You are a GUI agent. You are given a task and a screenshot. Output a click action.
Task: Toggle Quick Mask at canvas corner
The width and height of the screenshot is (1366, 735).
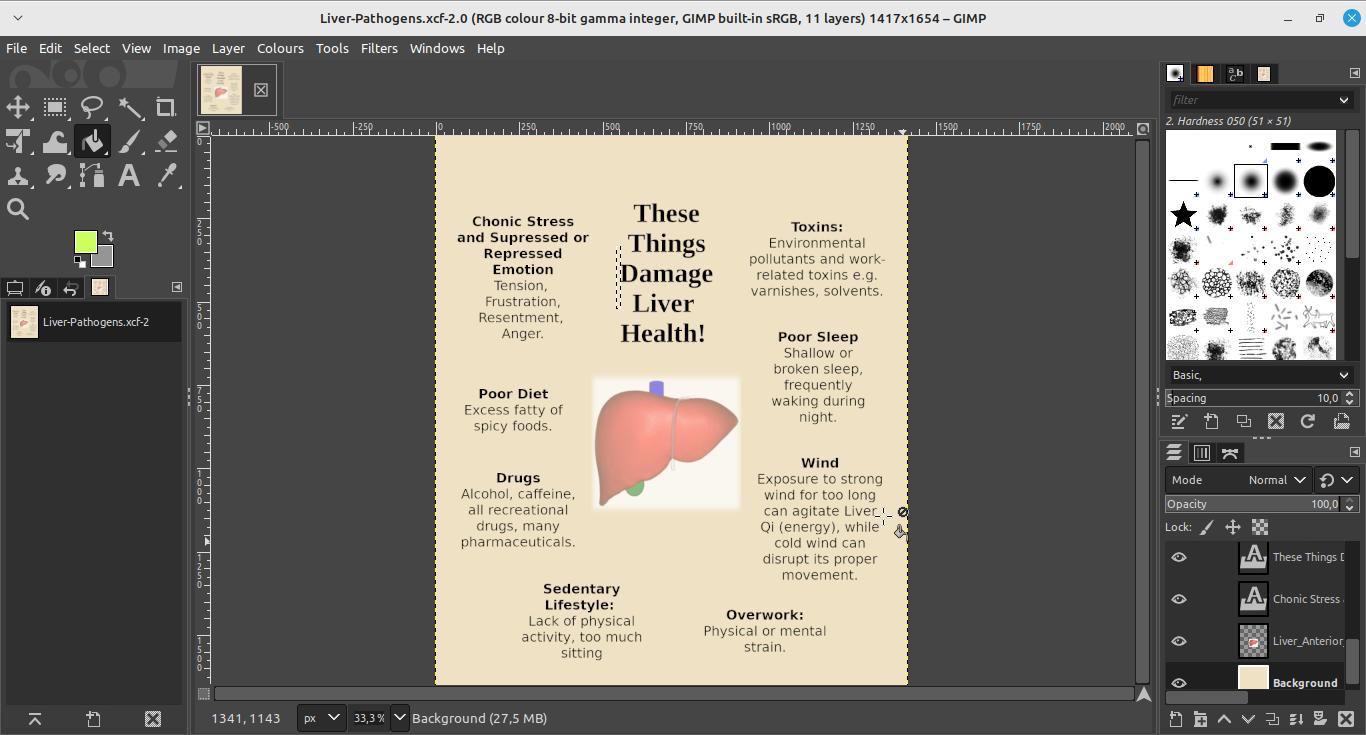click(x=204, y=693)
